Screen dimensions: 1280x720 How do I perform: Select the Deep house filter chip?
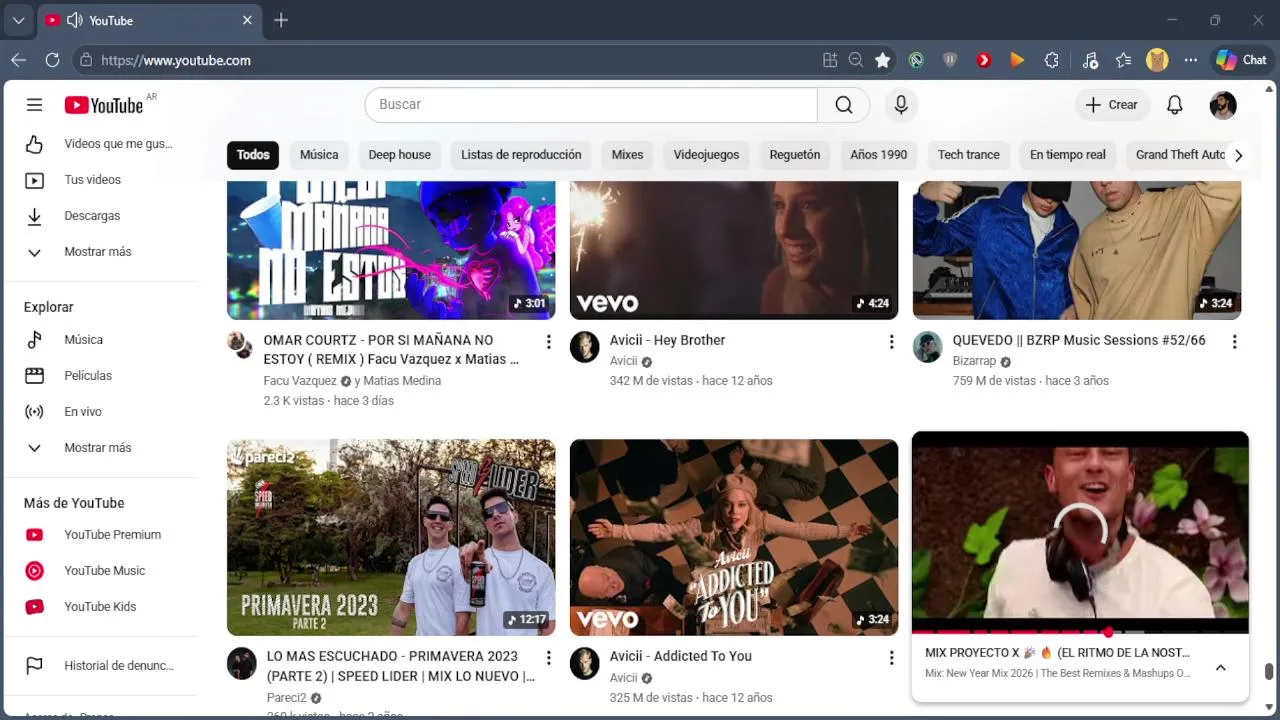coord(399,155)
